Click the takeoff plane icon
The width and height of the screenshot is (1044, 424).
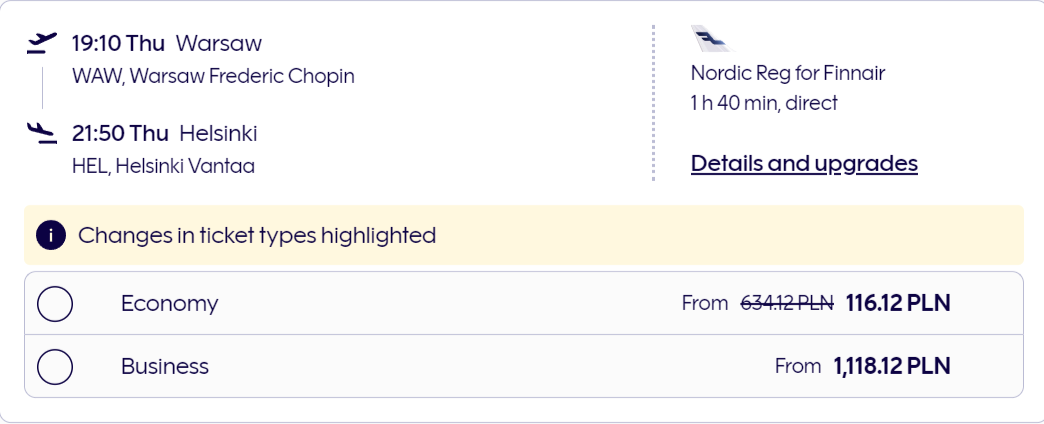[41, 42]
